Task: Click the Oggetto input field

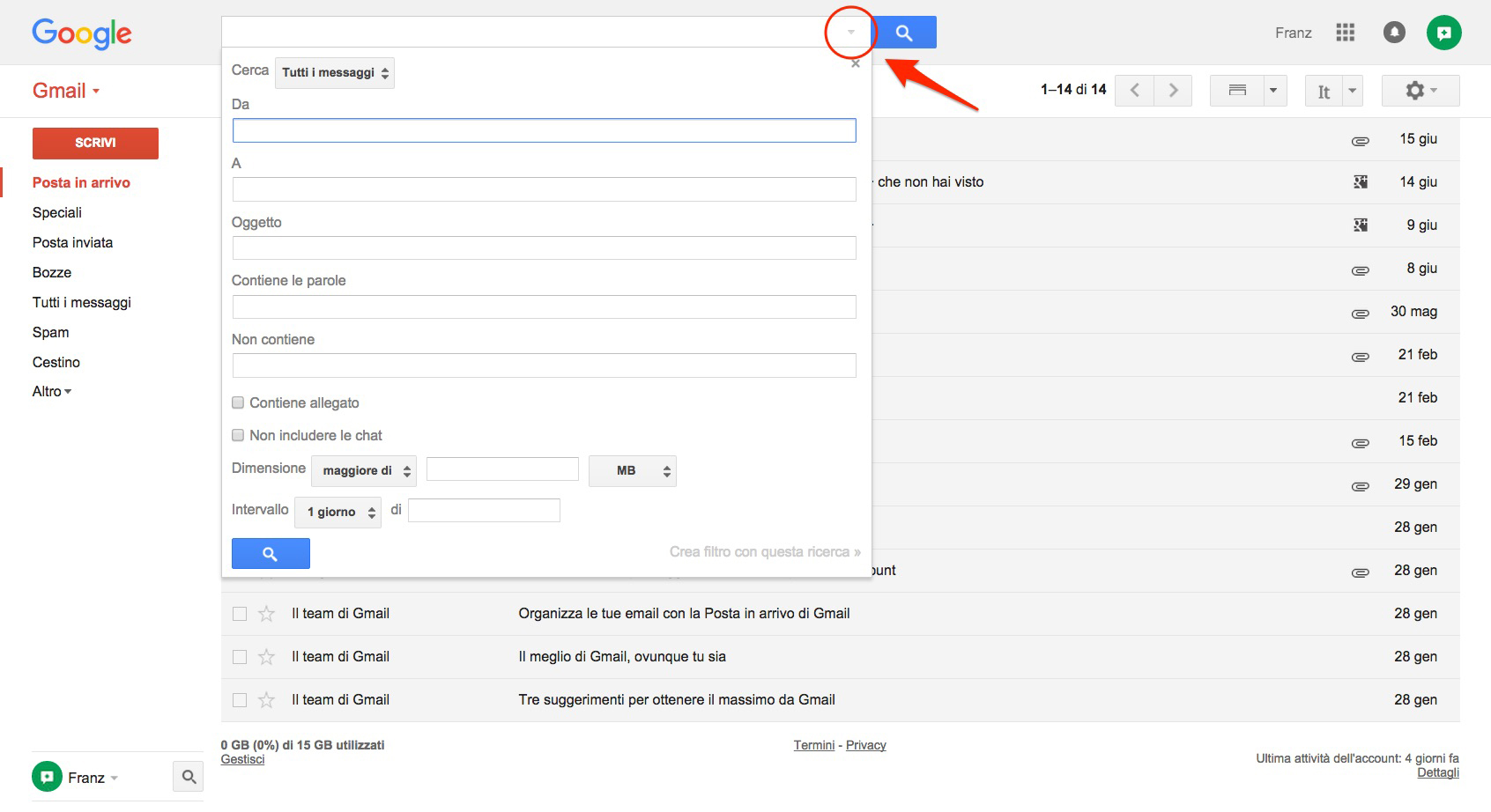Action: 544,247
